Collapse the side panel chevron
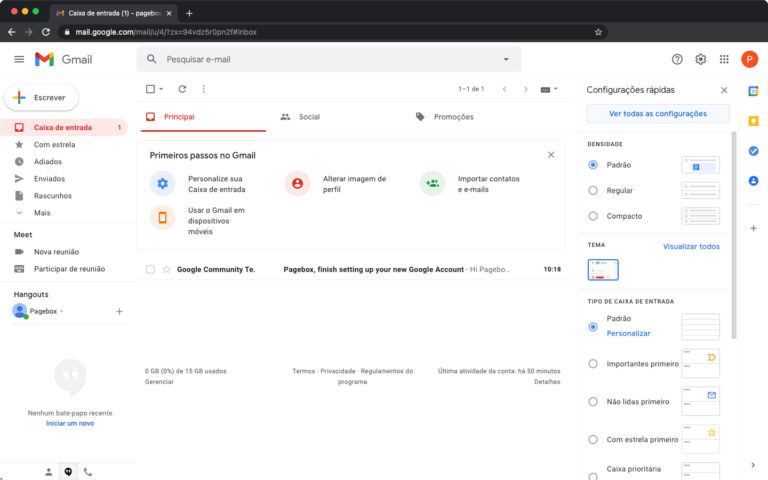The height and width of the screenshot is (480, 768). tap(753, 465)
